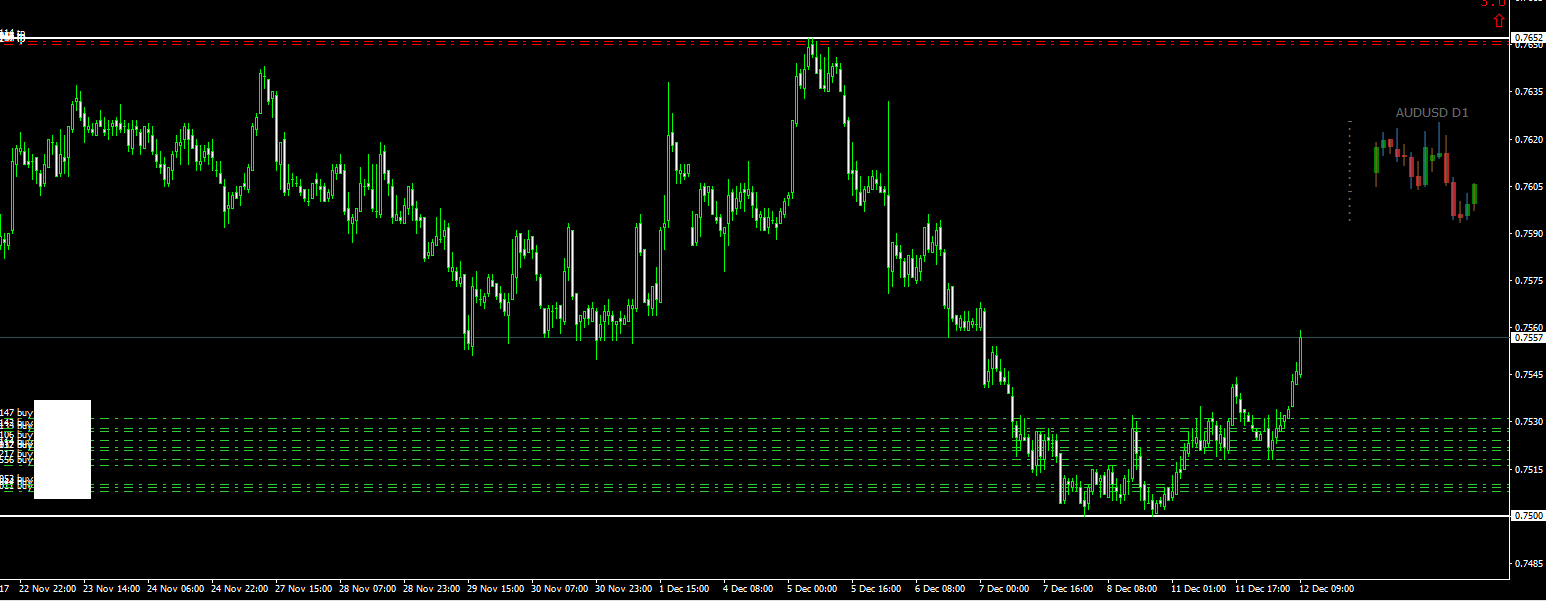Screen dimensions: 1546x601
Task: Click the '22 Nov 22:00' time axis label
Action: (50, 589)
